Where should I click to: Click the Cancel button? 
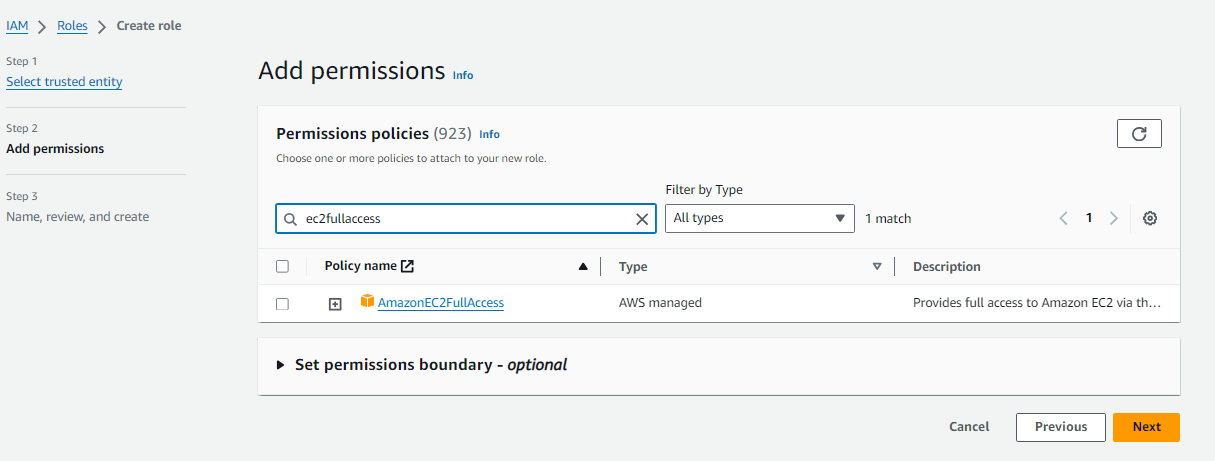tap(969, 427)
